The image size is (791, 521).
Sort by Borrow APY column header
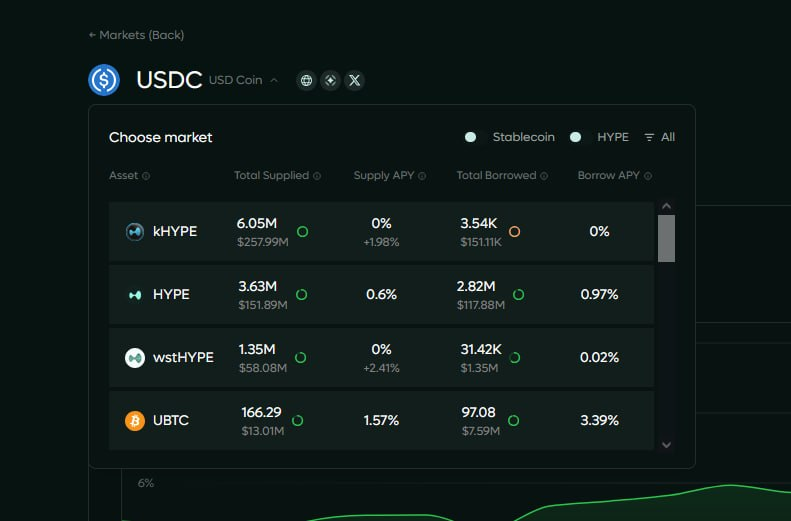(x=609, y=176)
